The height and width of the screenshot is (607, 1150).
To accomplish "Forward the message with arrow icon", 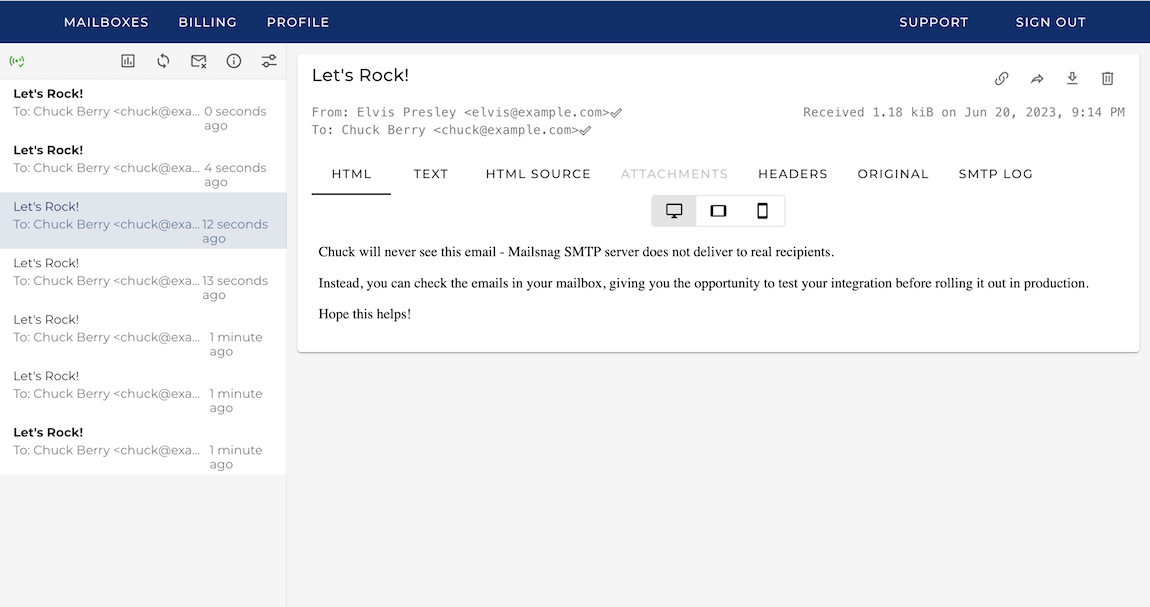I will point(1036,78).
